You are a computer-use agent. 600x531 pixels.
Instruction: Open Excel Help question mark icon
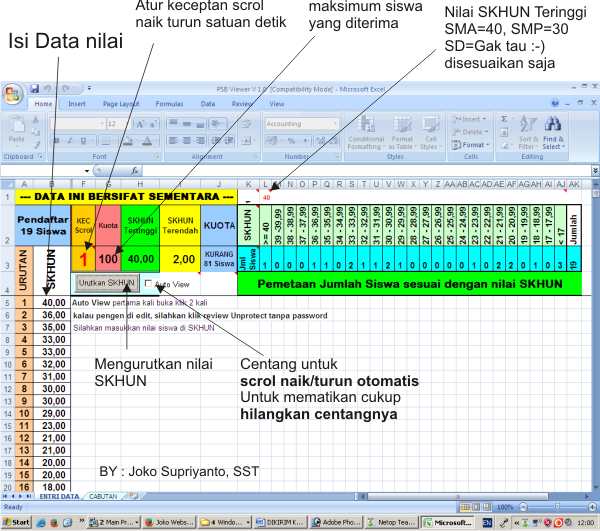tap(554, 103)
